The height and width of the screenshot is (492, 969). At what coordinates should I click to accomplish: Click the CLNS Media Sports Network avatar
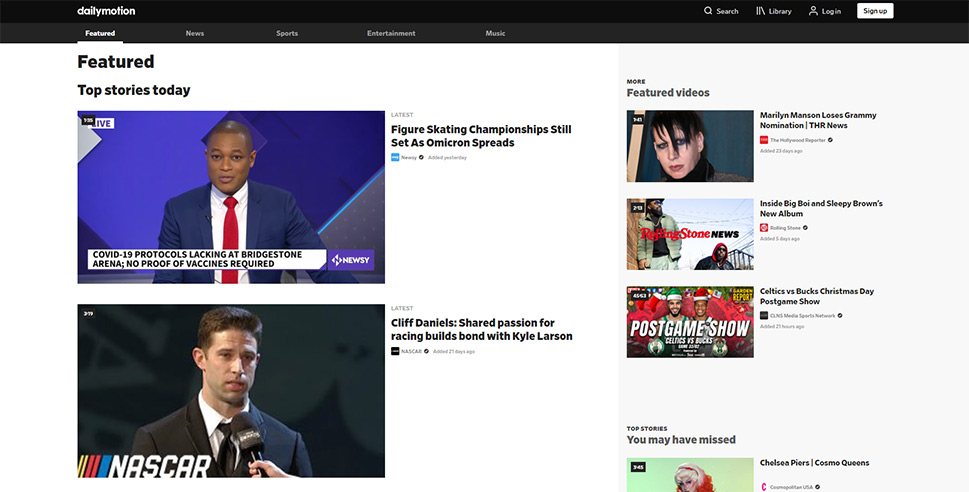tap(764, 316)
